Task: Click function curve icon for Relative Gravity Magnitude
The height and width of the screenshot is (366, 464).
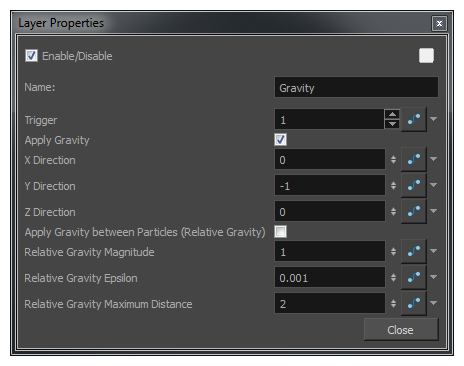Action: point(414,251)
